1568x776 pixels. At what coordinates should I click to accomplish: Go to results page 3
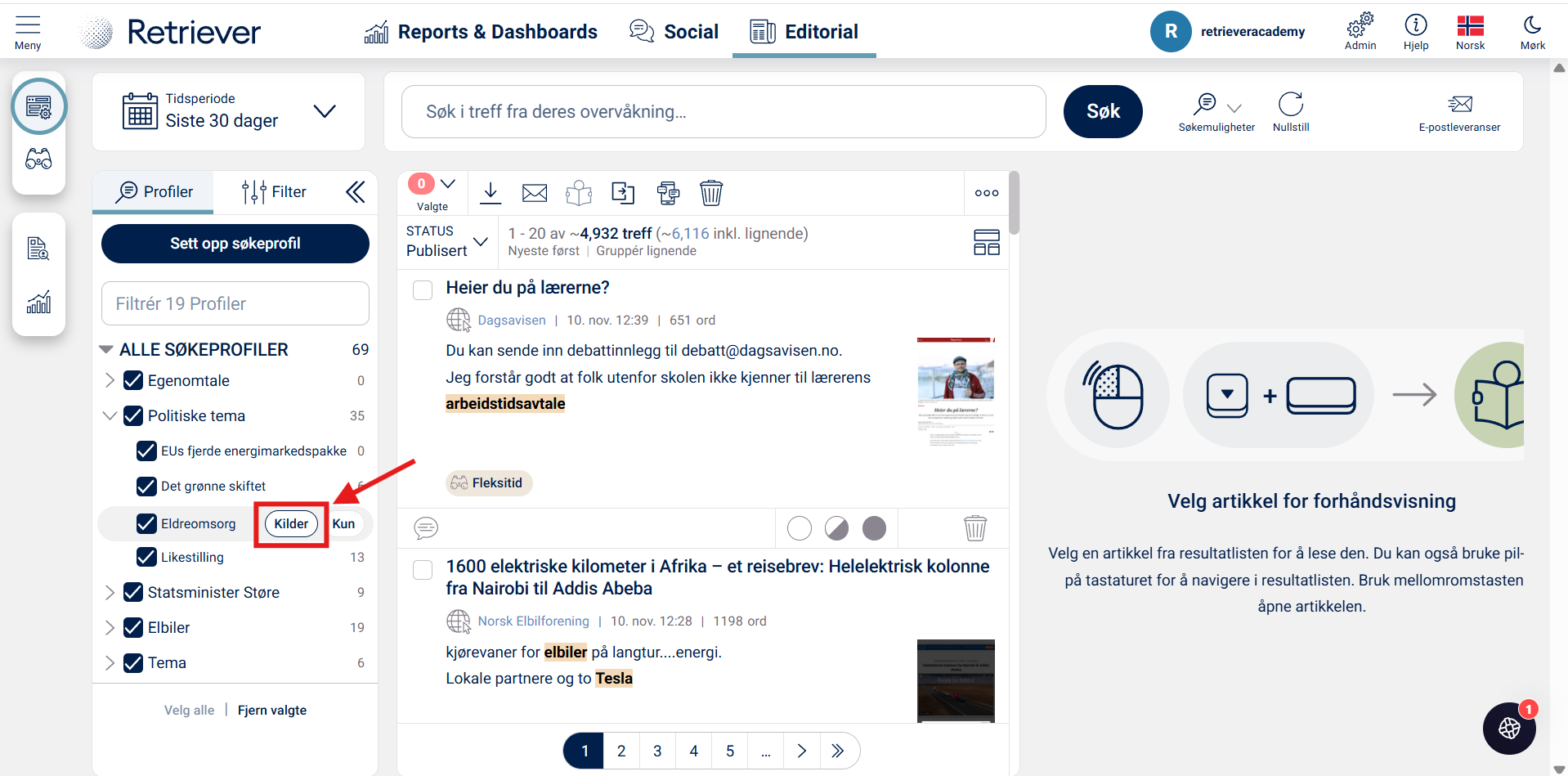coord(657,751)
